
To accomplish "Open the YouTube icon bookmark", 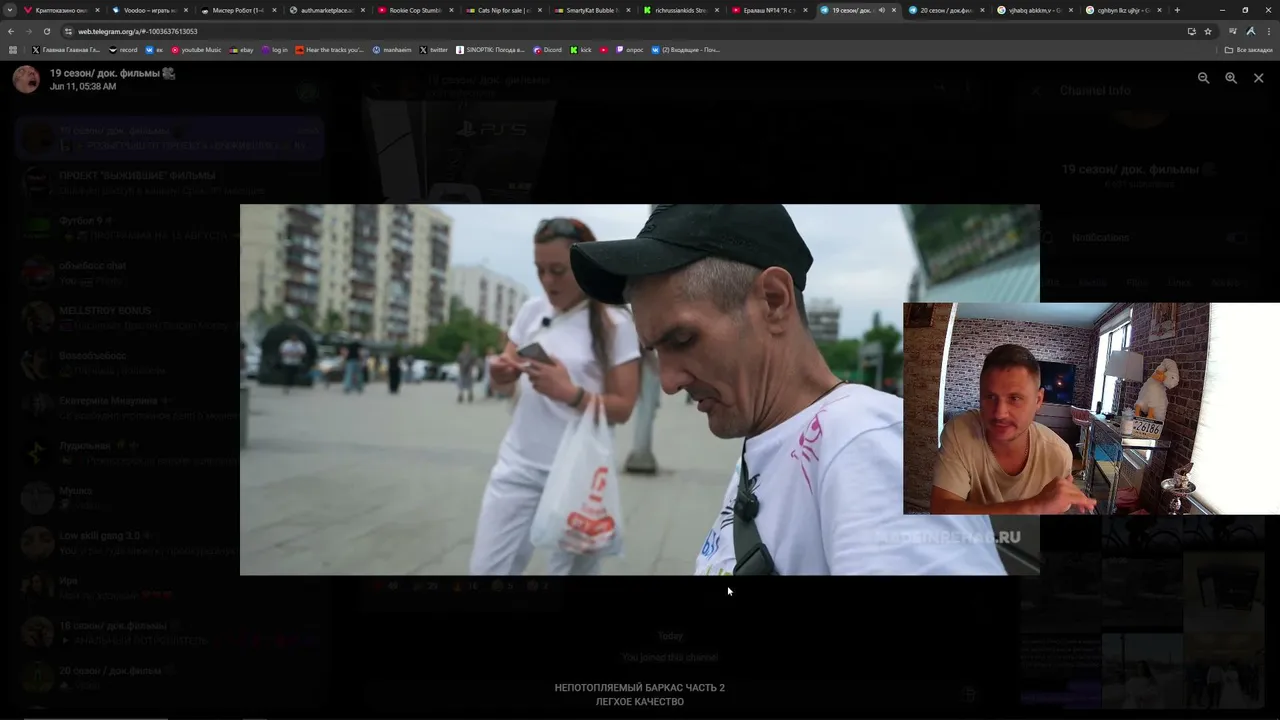I will click(604, 49).
